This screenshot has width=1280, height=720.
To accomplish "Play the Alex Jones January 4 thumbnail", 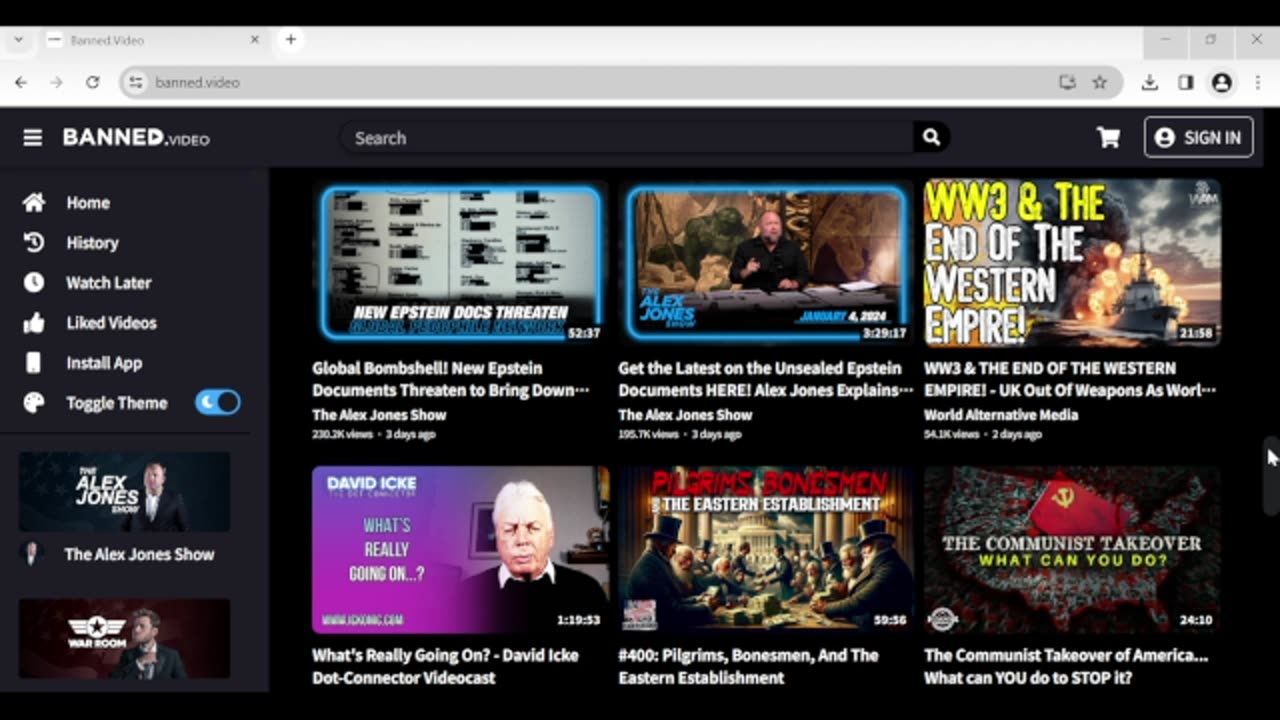I will (767, 263).
